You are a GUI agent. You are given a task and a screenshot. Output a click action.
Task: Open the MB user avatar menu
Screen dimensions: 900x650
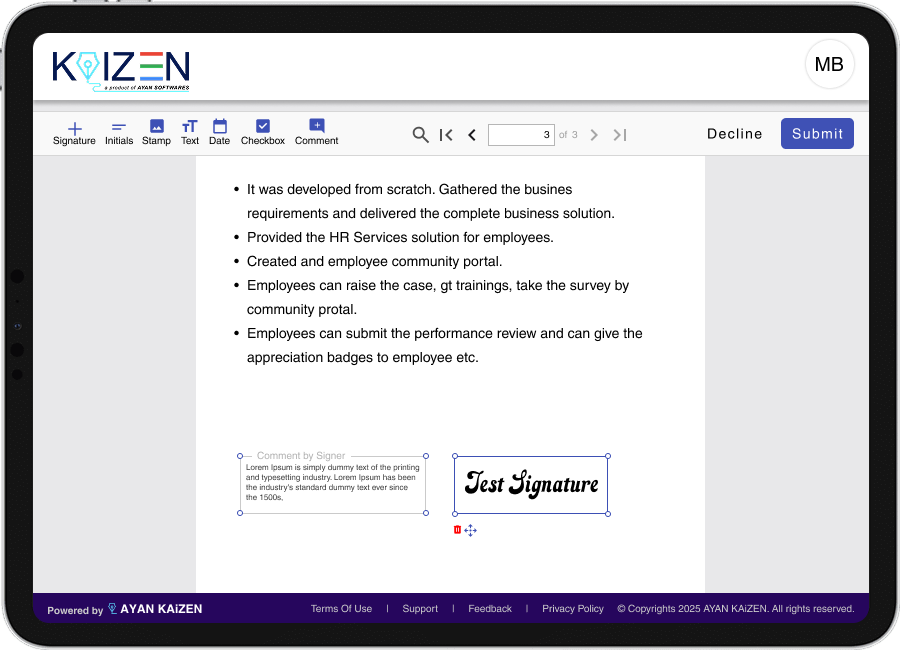[829, 65]
